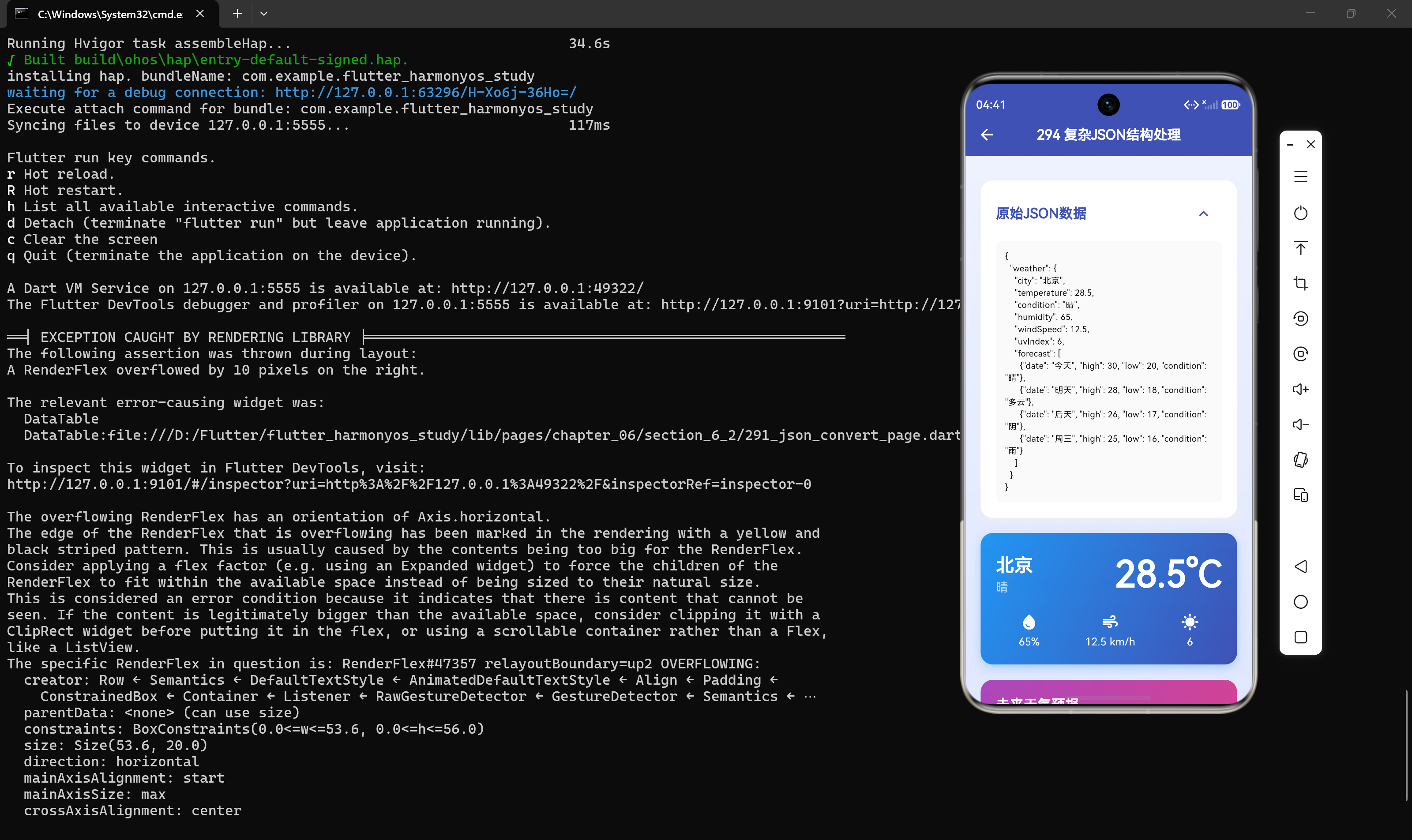Viewport: 1412px width, 840px height.
Task: Open the multi-device screen icon
Action: coord(1300,495)
